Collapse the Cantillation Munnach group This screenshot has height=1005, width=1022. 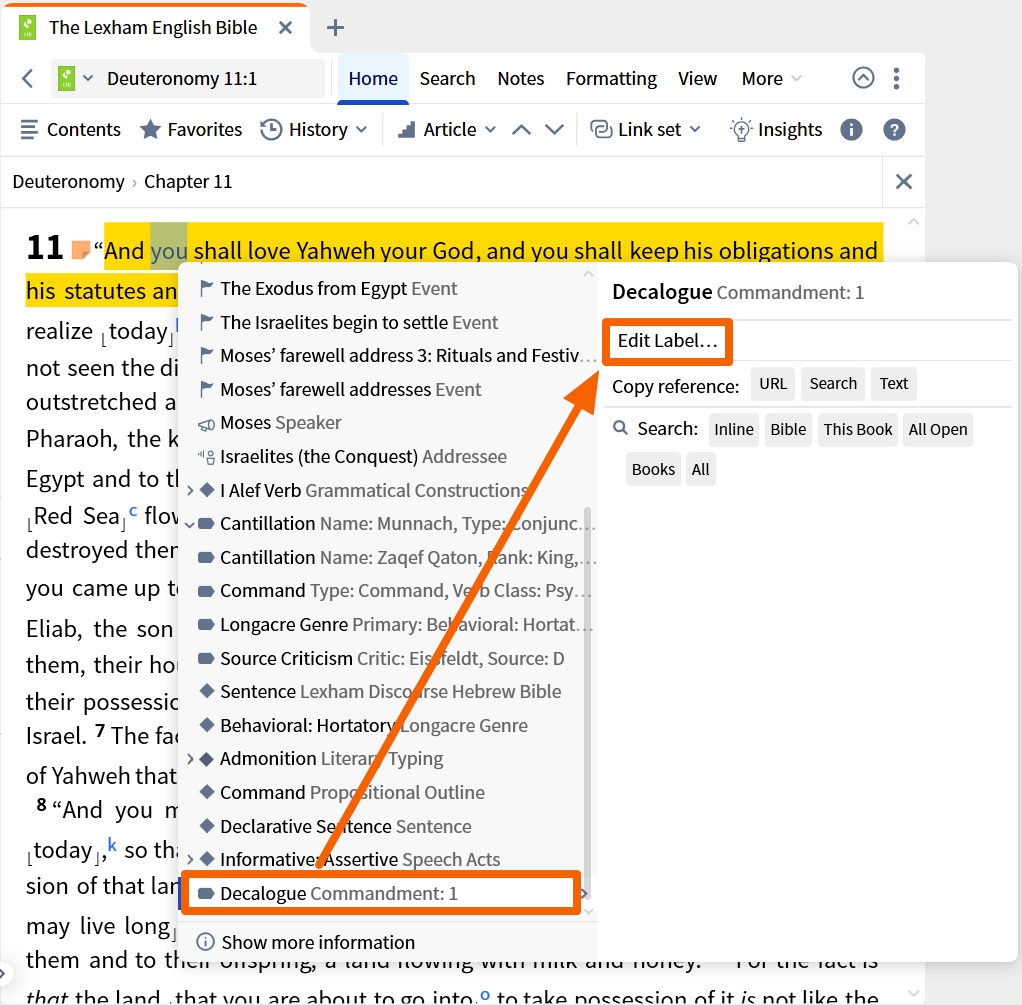tap(190, 524)
